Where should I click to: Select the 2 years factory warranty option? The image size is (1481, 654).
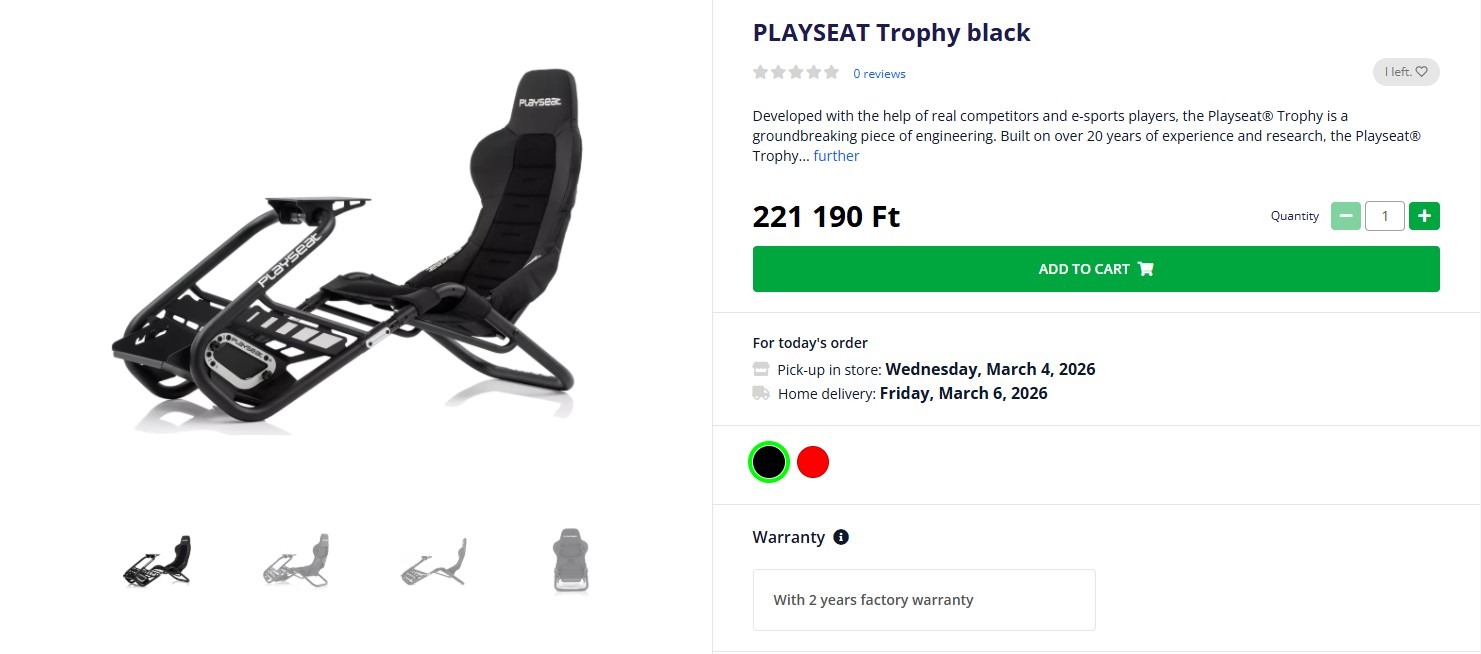923,600
